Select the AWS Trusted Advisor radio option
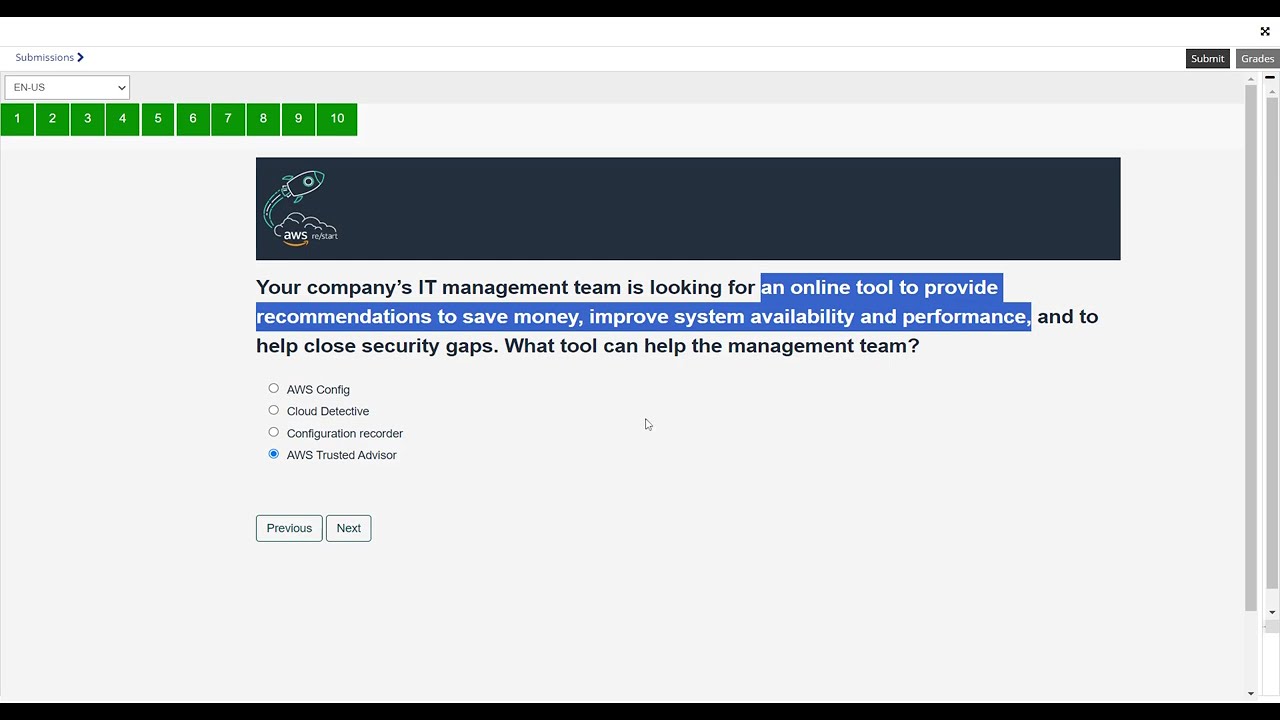This screenshot has width=1280, height=720. (273, 454)
